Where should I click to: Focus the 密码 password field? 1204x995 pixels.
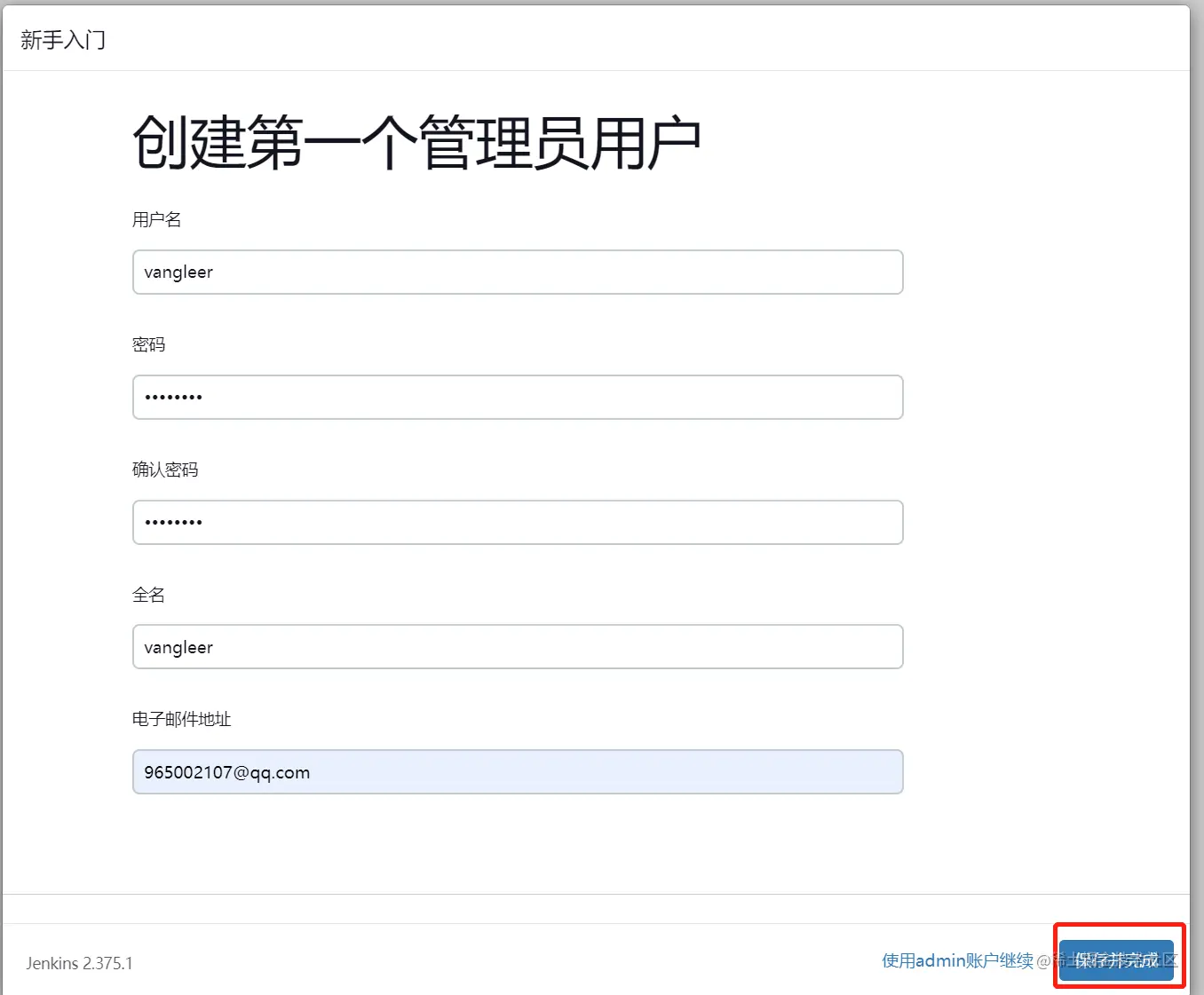click(518, 397)
